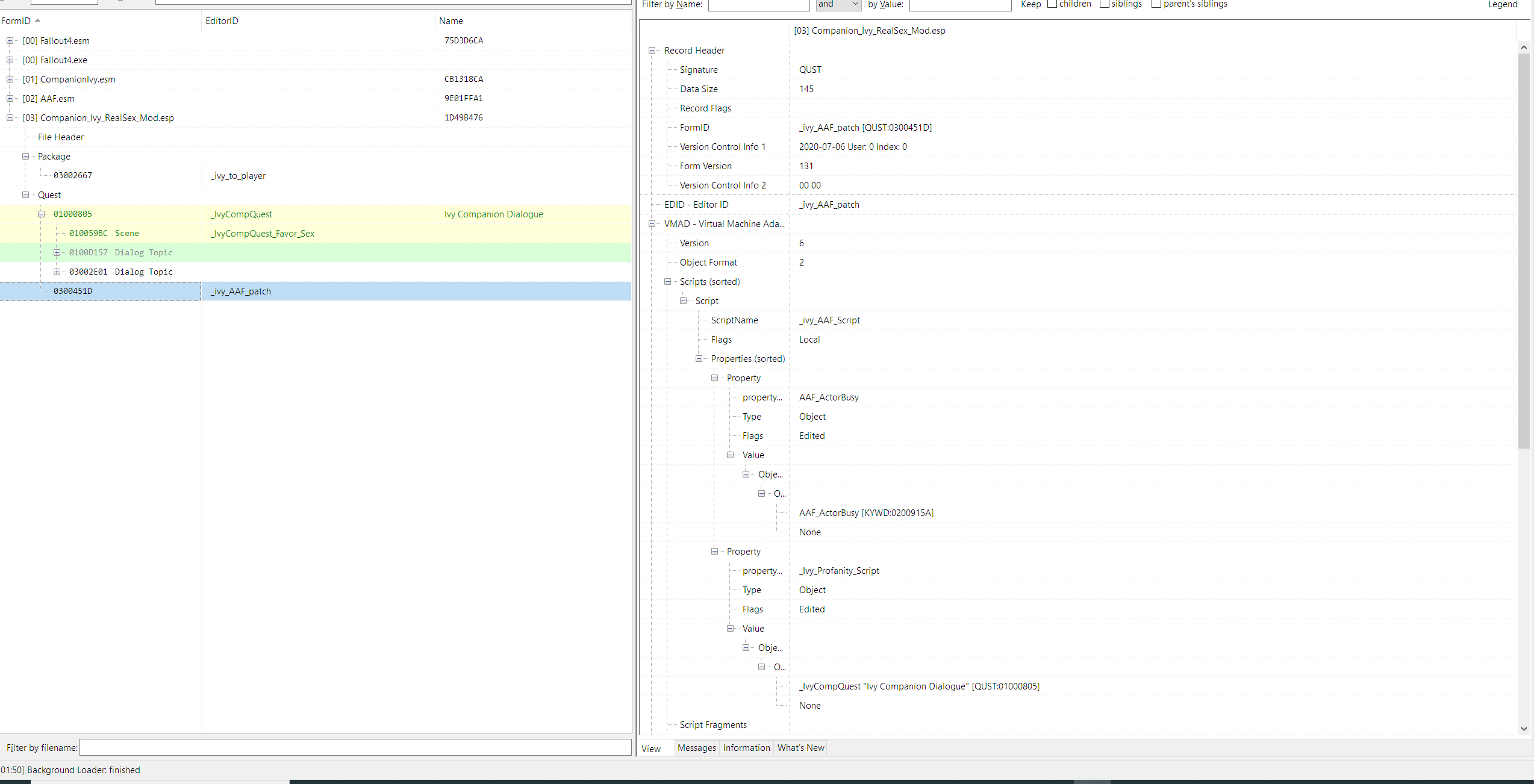
Task: Collapse the VMAD Virtual Machine Adapter section
Action: point(652,224)
